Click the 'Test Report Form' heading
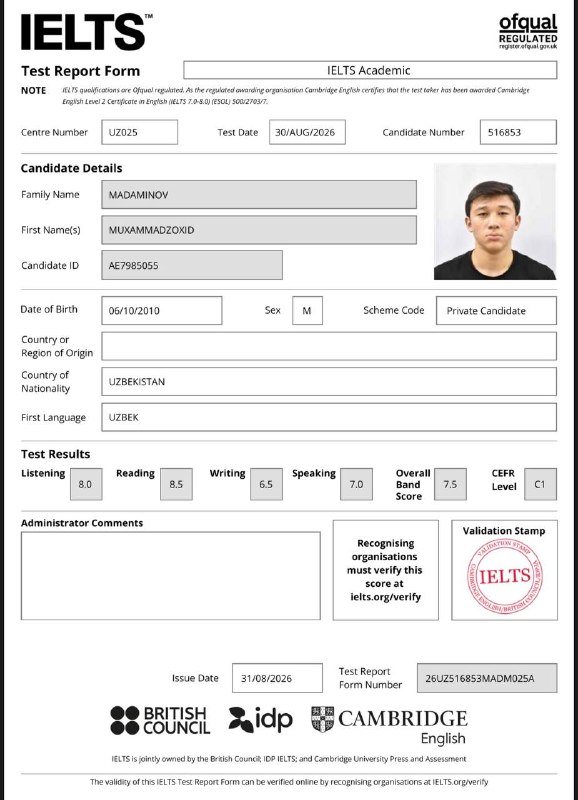This screenshot has width=578, height=800. coord(81,71)
